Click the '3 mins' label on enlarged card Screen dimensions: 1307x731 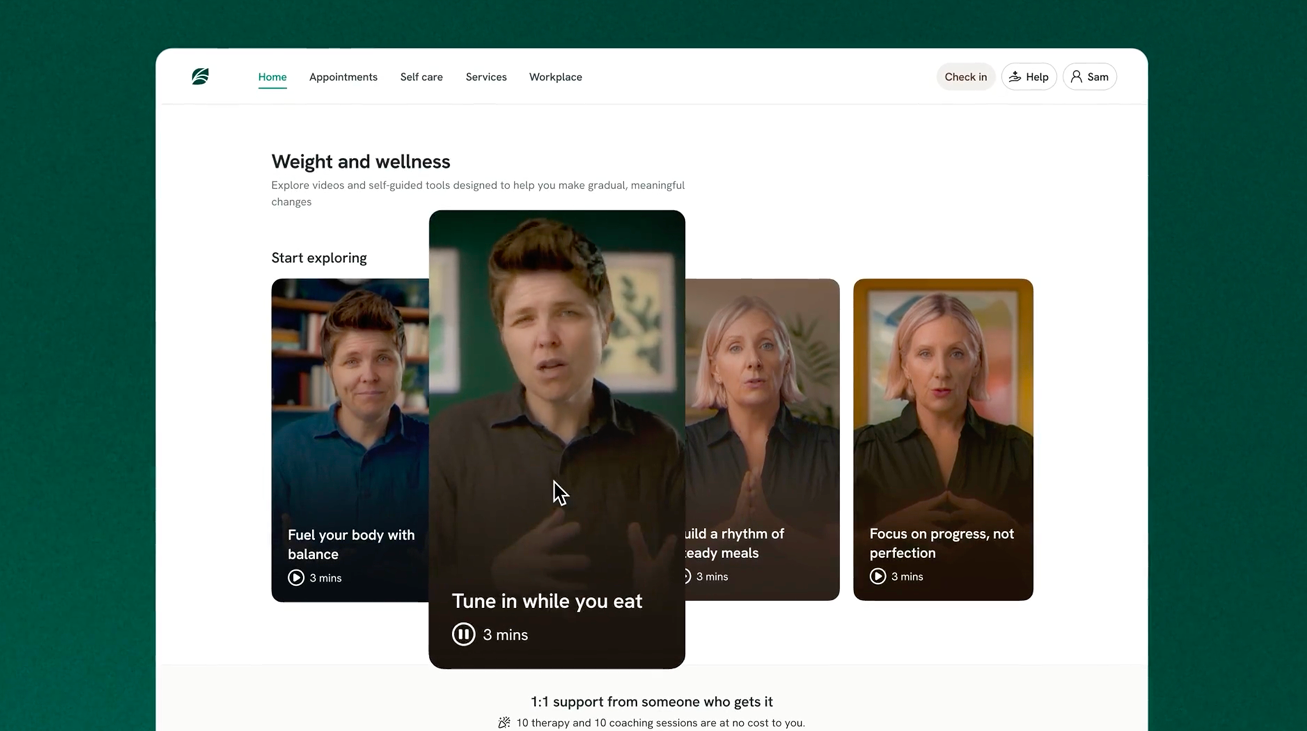505,635
